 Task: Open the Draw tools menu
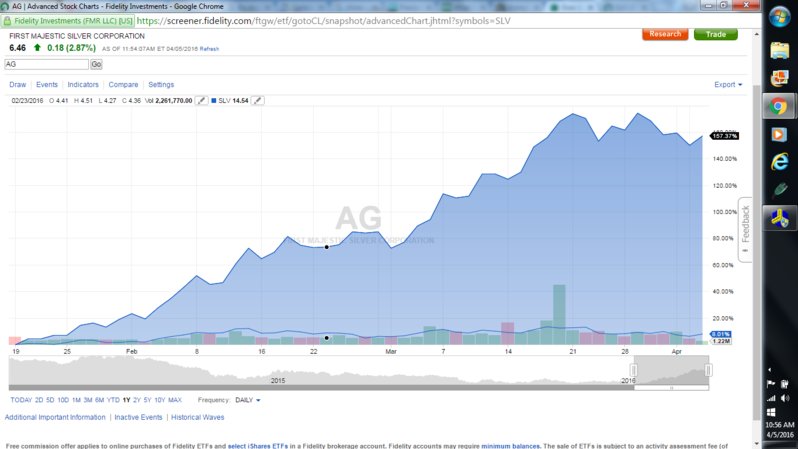[18, 85]
